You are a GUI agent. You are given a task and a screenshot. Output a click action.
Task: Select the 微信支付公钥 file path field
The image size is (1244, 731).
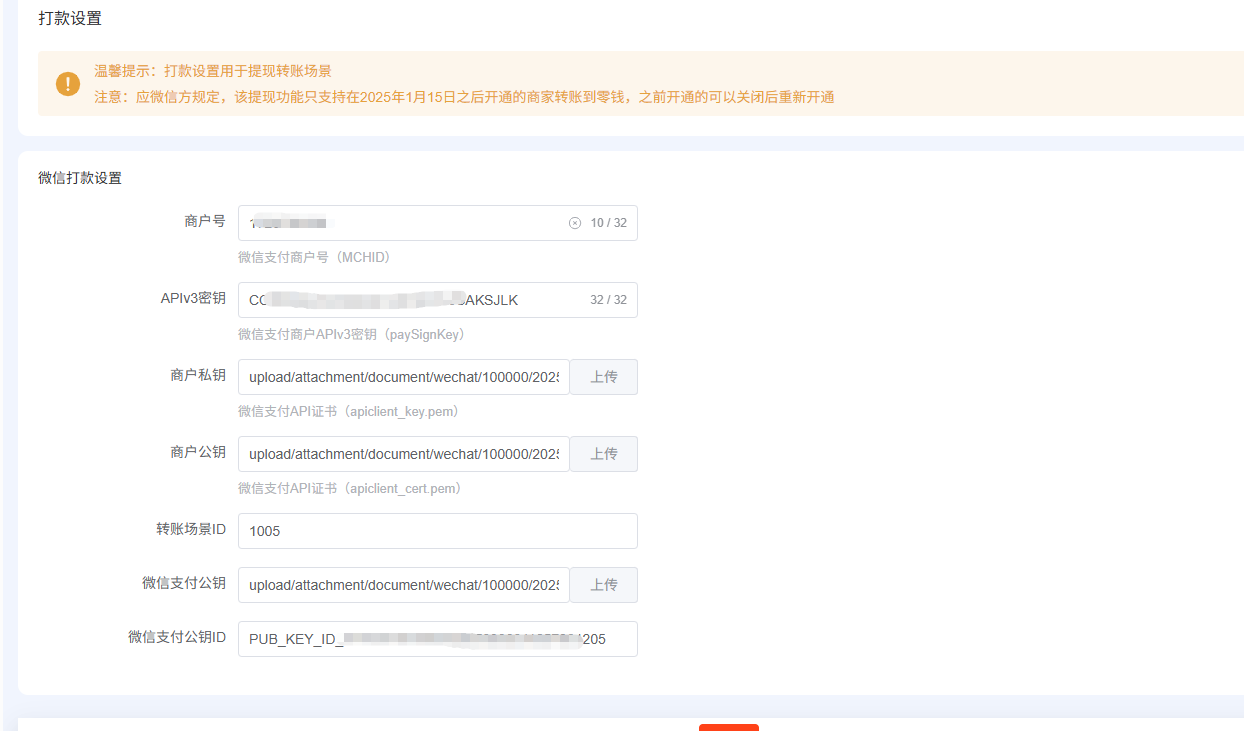pyautogui.click(x=403, y=585)
